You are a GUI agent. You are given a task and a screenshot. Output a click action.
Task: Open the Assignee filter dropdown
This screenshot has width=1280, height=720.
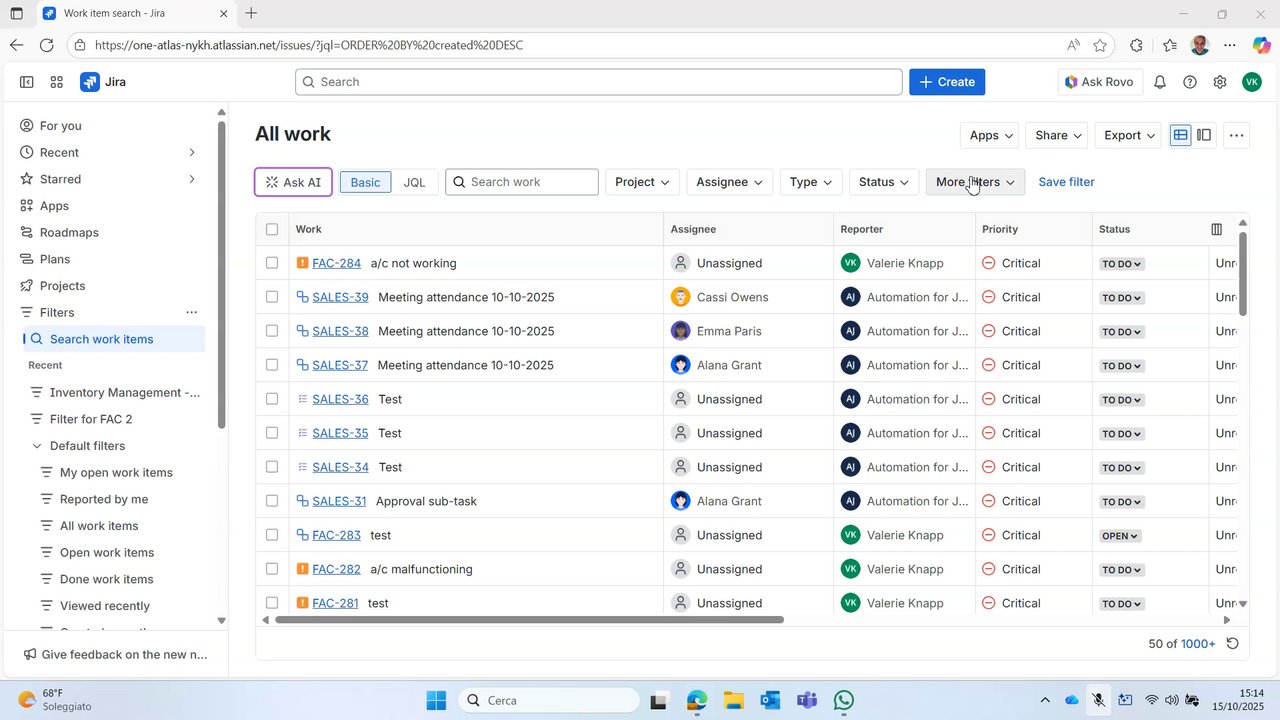[730, 182]
